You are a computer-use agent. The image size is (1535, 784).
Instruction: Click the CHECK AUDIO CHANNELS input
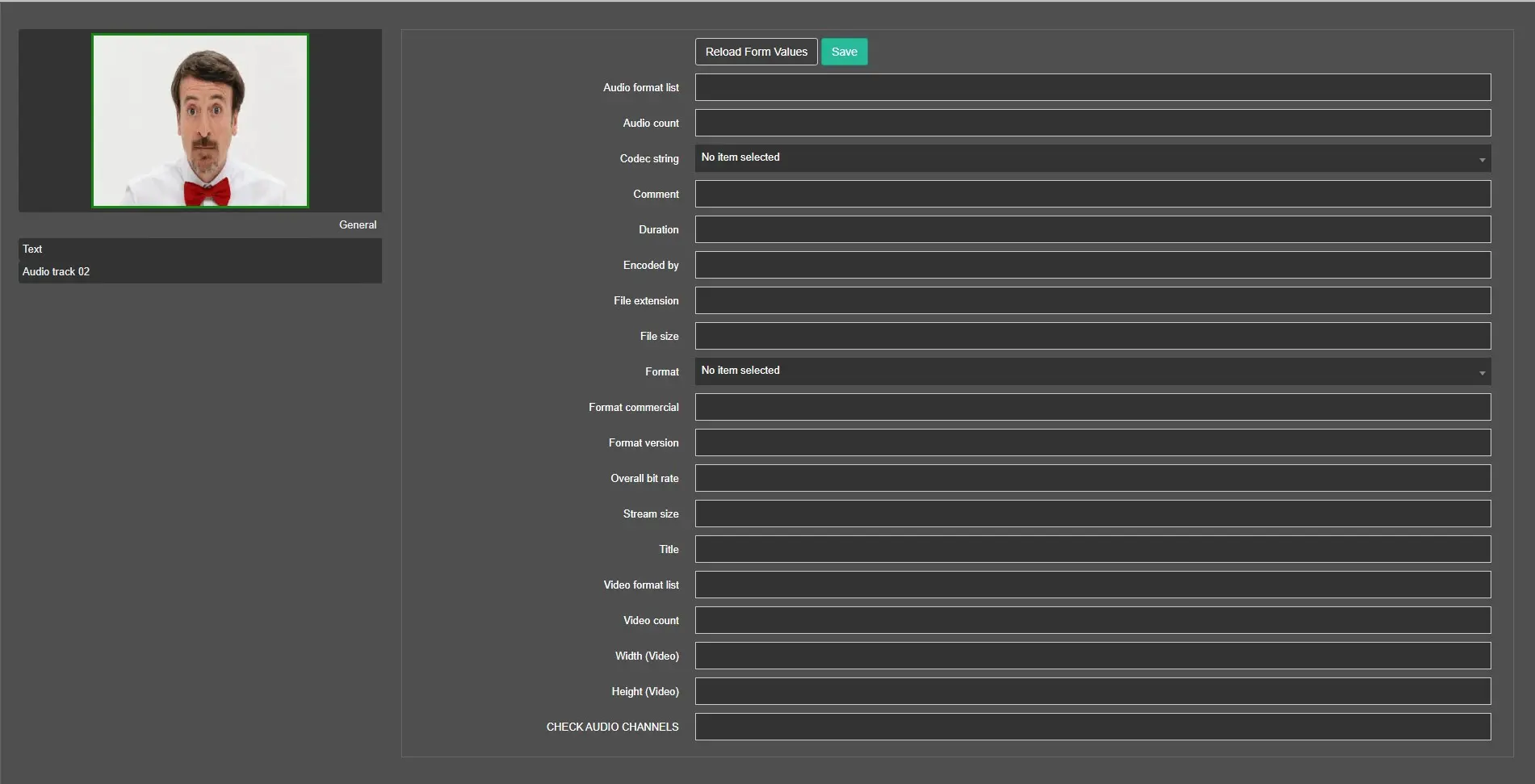(x=1092, y=727)
